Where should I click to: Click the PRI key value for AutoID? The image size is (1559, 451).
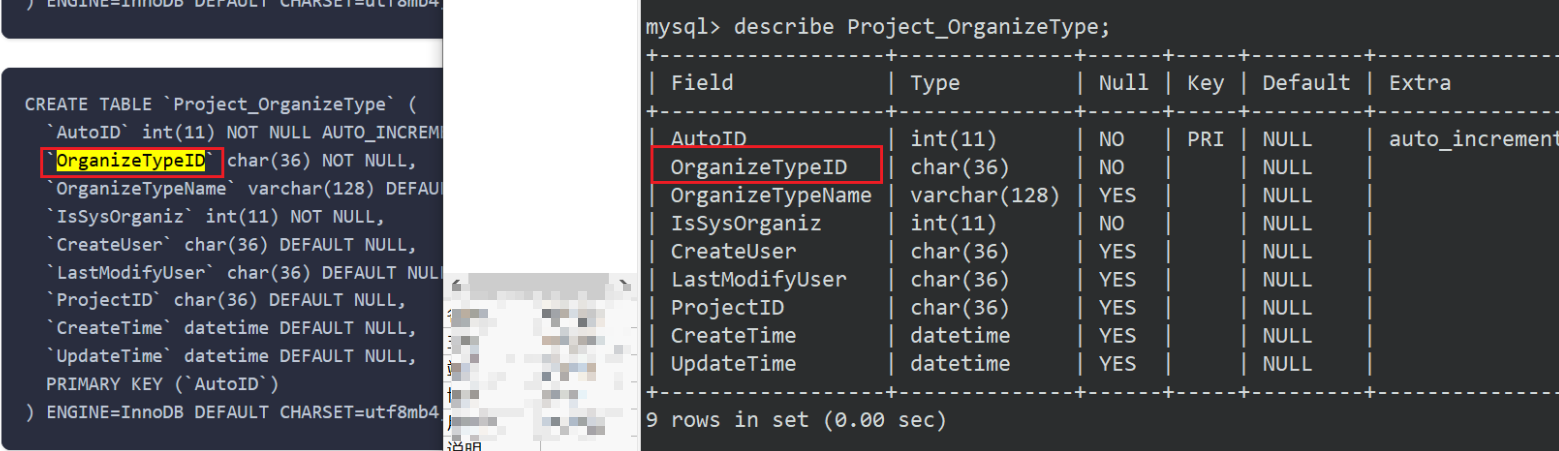point(1205,139)
